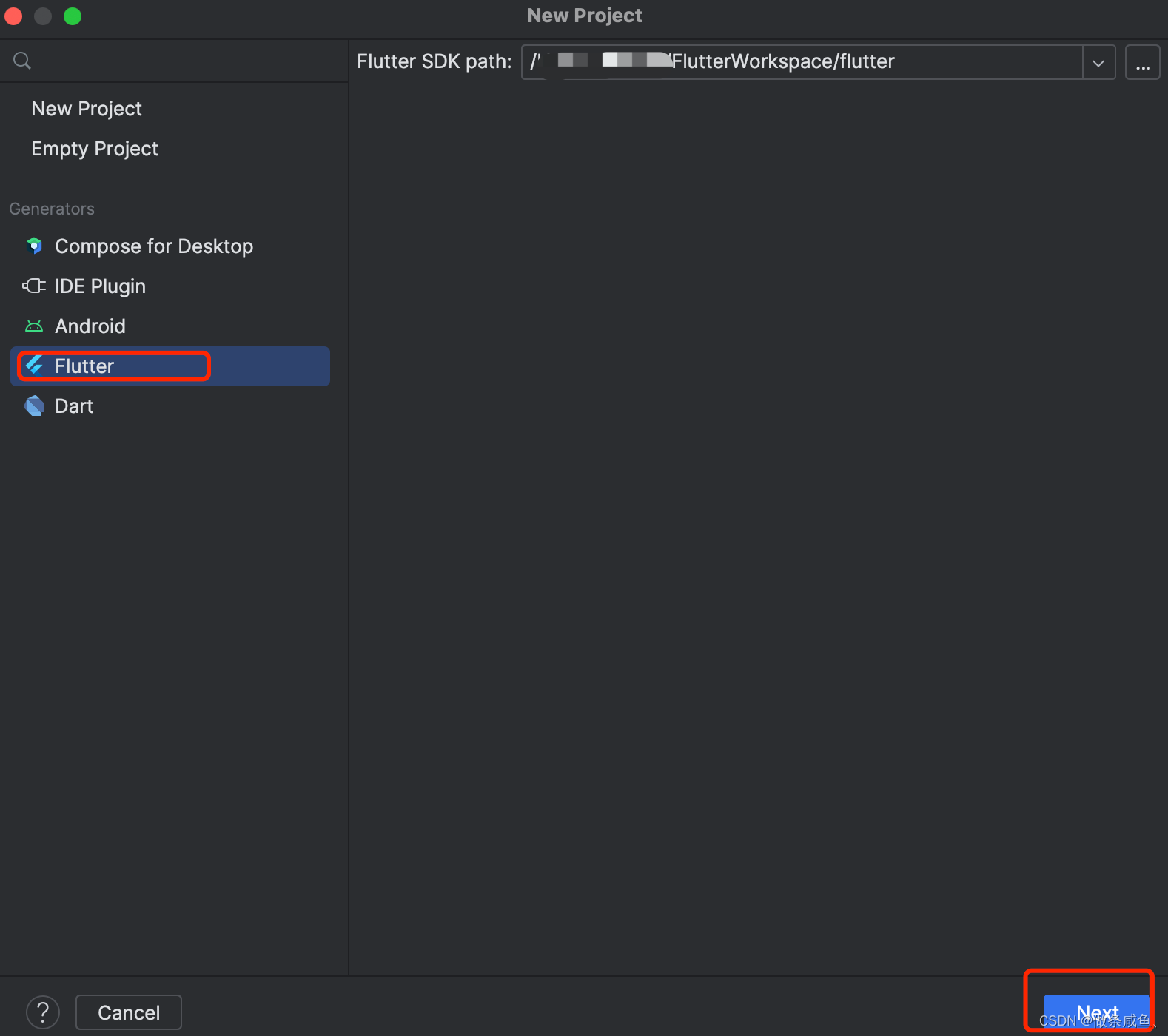This screenshot has height=1036, width=1168.
Task: Select New Project in the sidebar
Action: coord(87,109)
